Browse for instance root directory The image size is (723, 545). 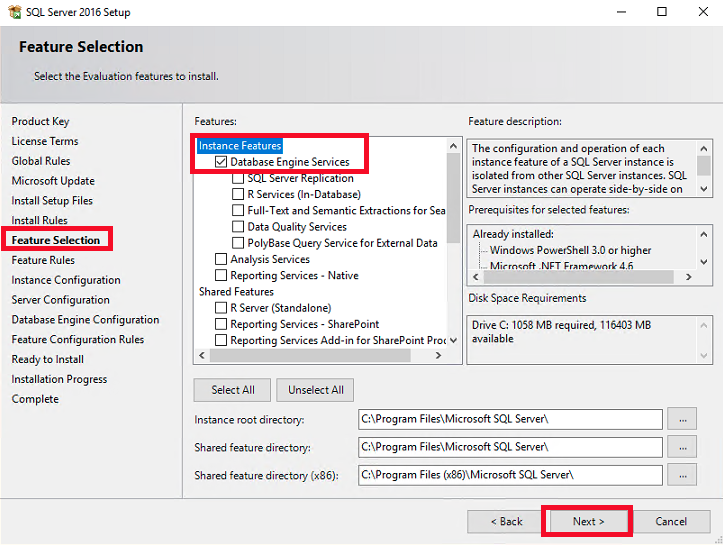(681, 419)
